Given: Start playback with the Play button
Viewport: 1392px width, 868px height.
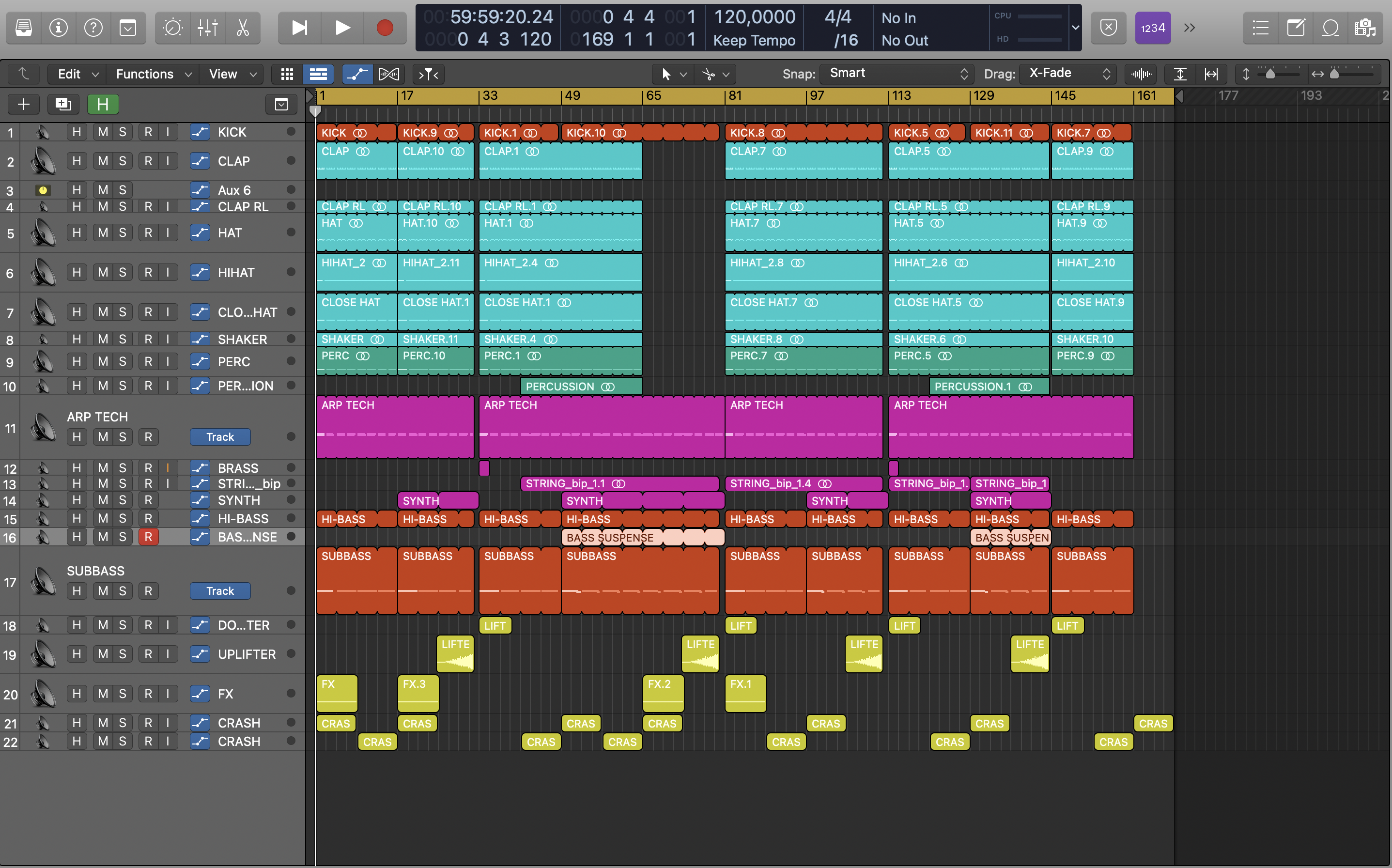Looking at the screenshot, I should tap(342, 28).
